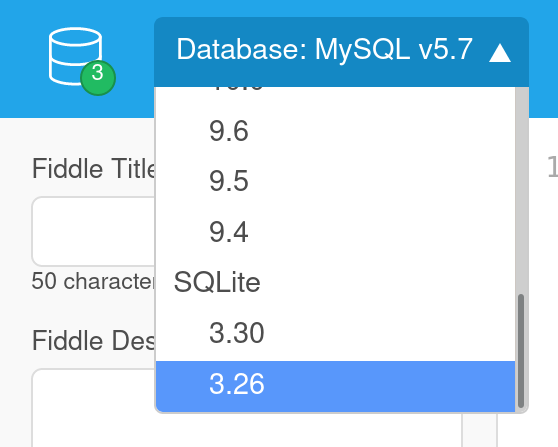Click the database cylinder icon
This screenshot has width=558, height=447.
tap(75, 56)
